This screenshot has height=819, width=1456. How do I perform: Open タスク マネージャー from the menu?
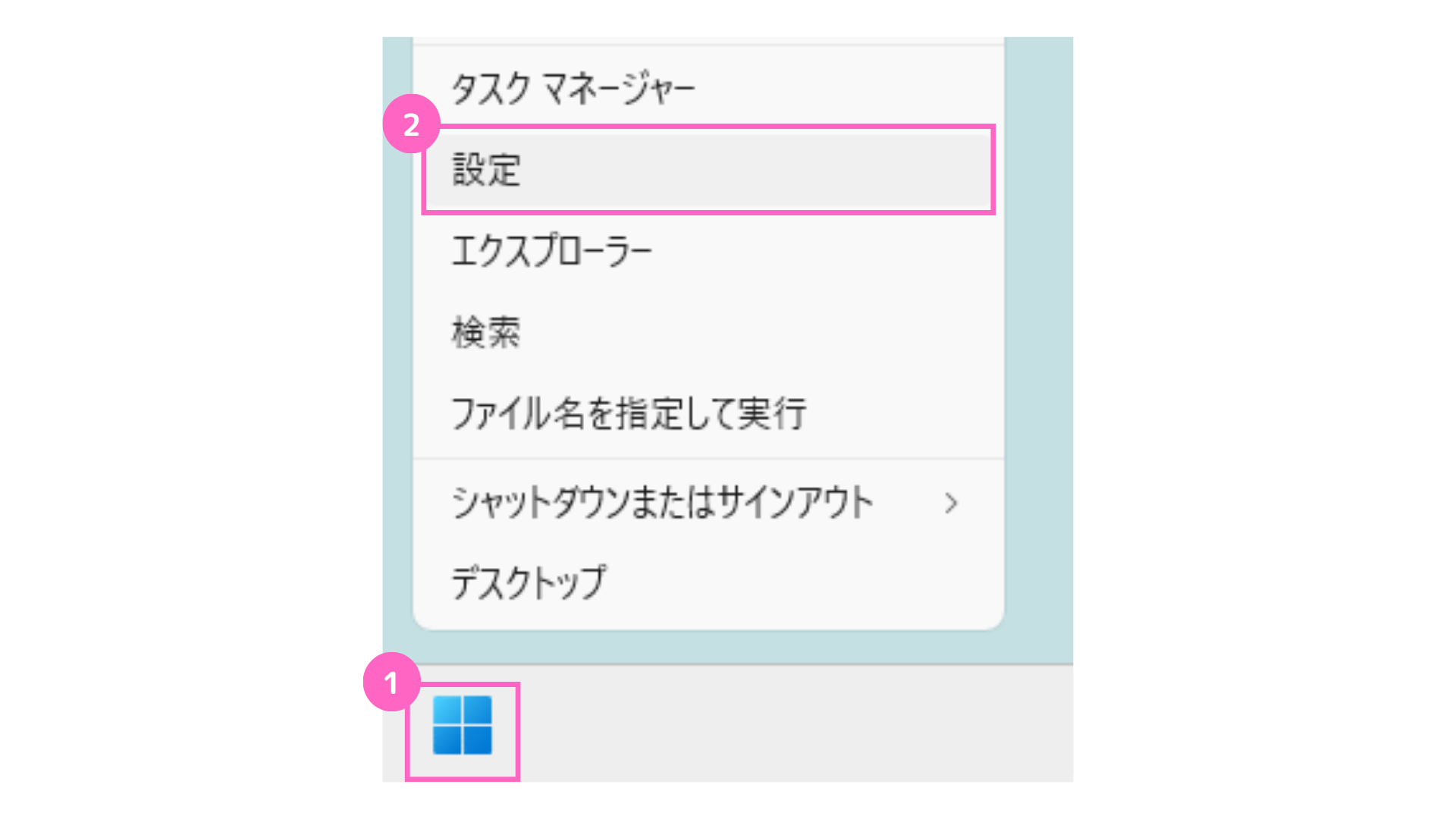pos(708,89)
